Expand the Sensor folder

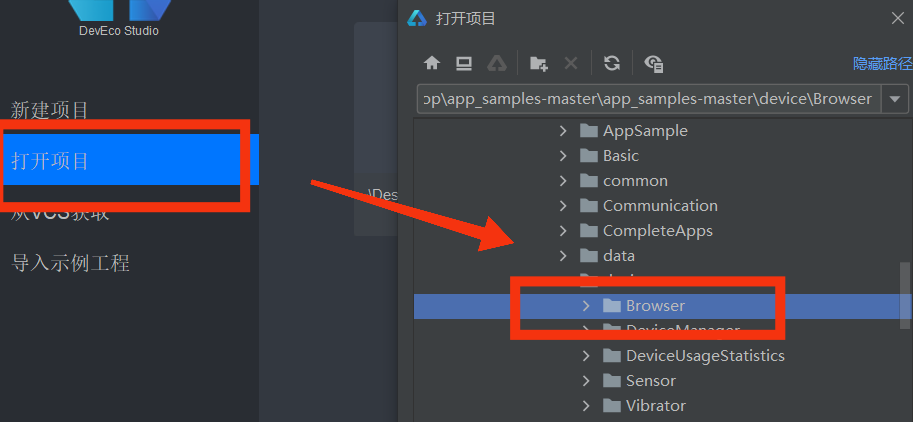click(x=586, y=381)
